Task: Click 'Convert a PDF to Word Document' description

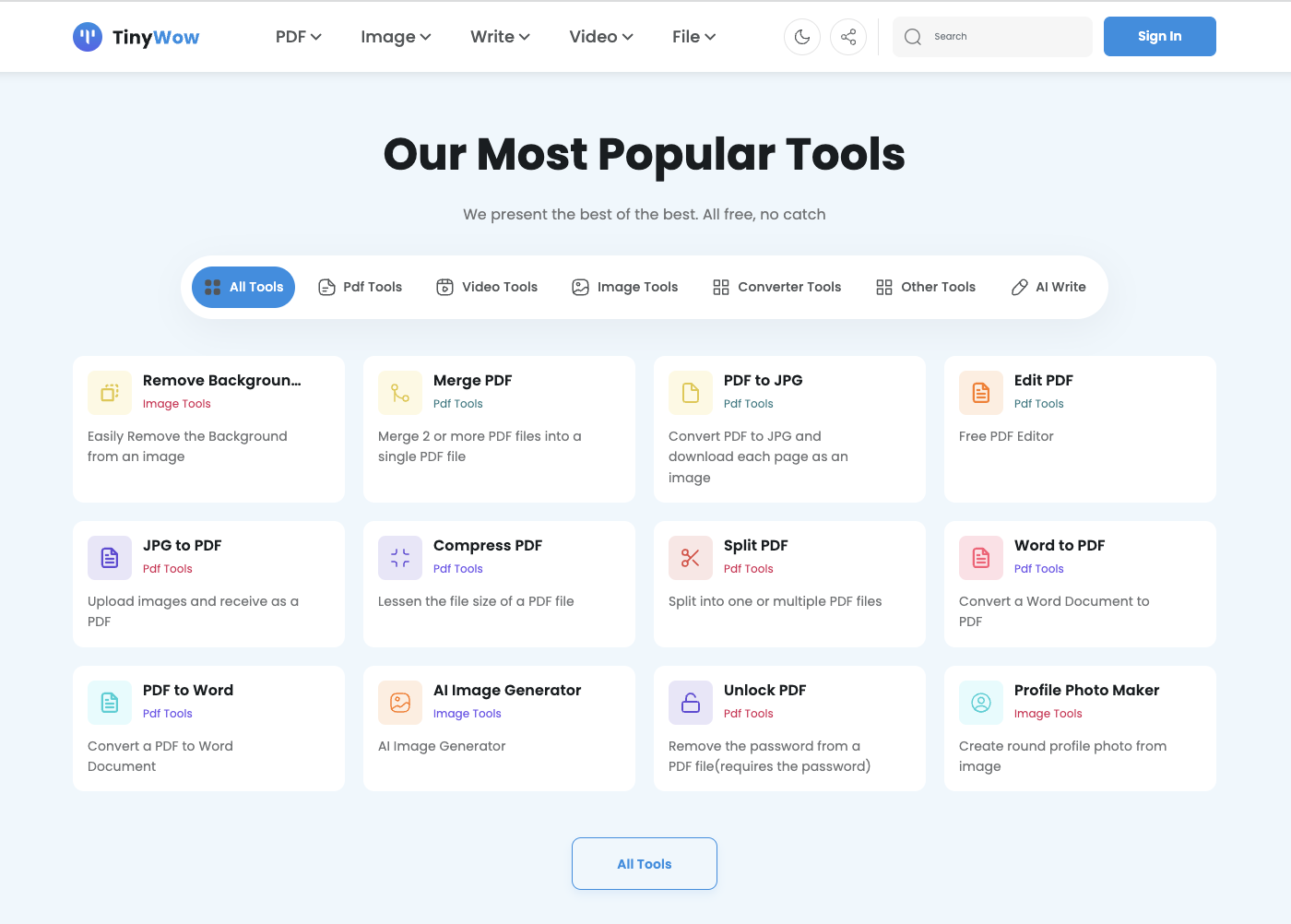Action: tap(160, 756)
